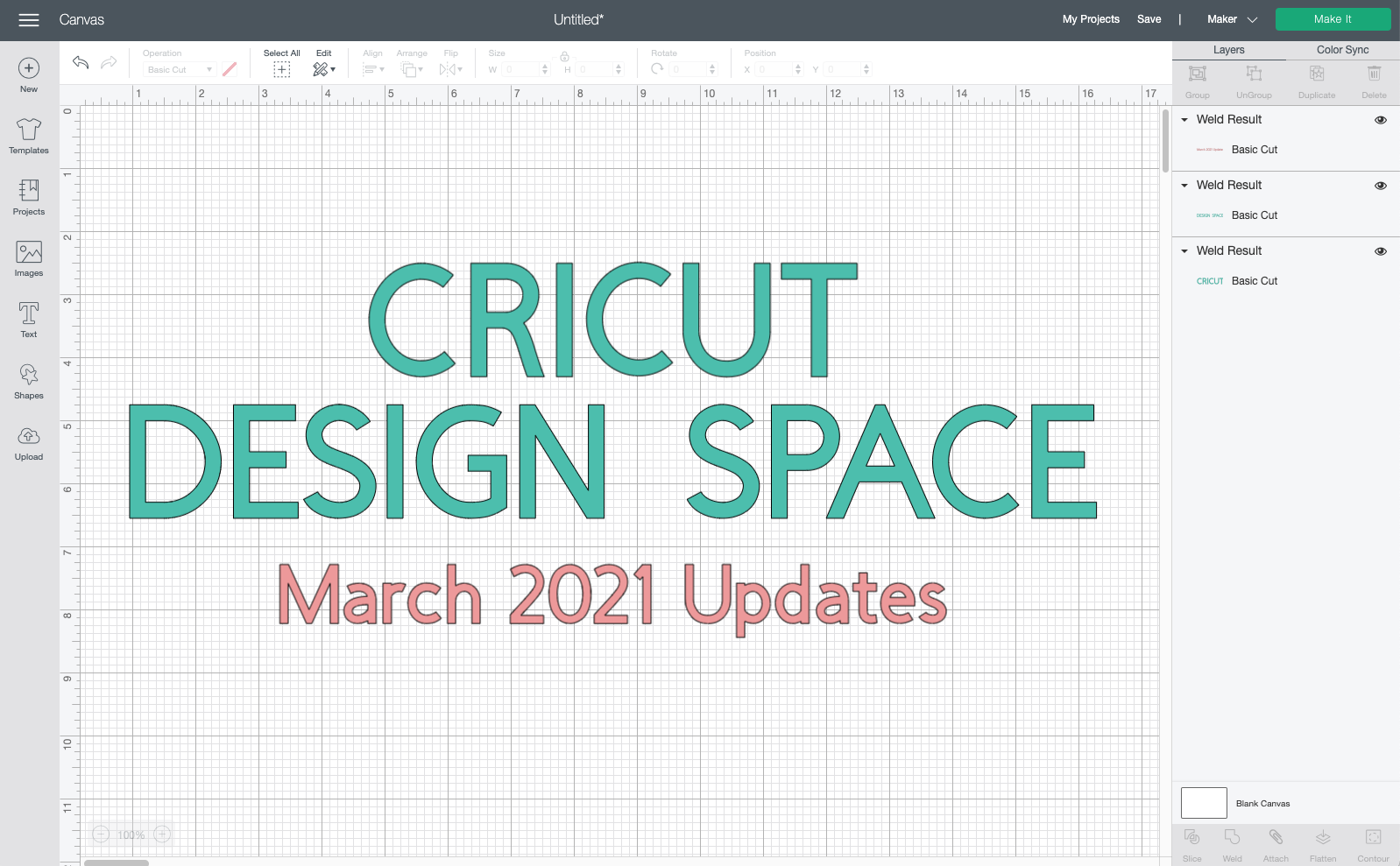Click the canvas horizontal scrollbar

pos(117,862)
